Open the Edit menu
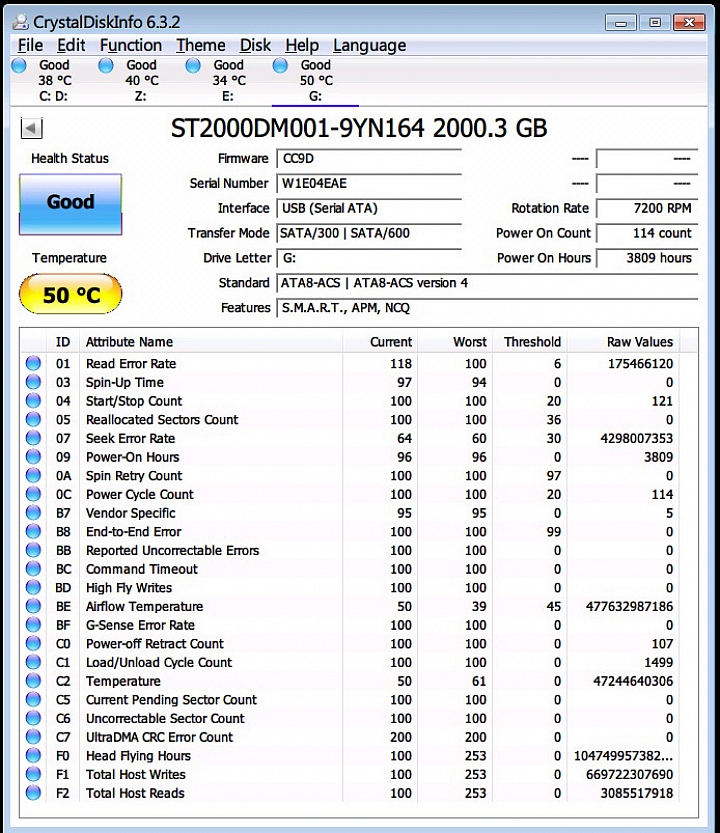 pos(71,45)
